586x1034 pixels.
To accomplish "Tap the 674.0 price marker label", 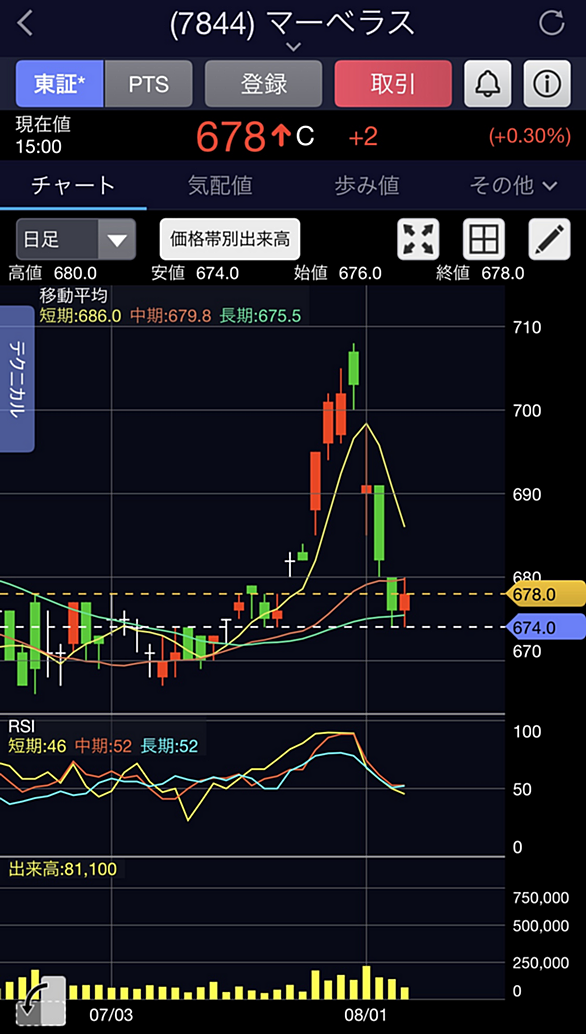I will point(545,626).
